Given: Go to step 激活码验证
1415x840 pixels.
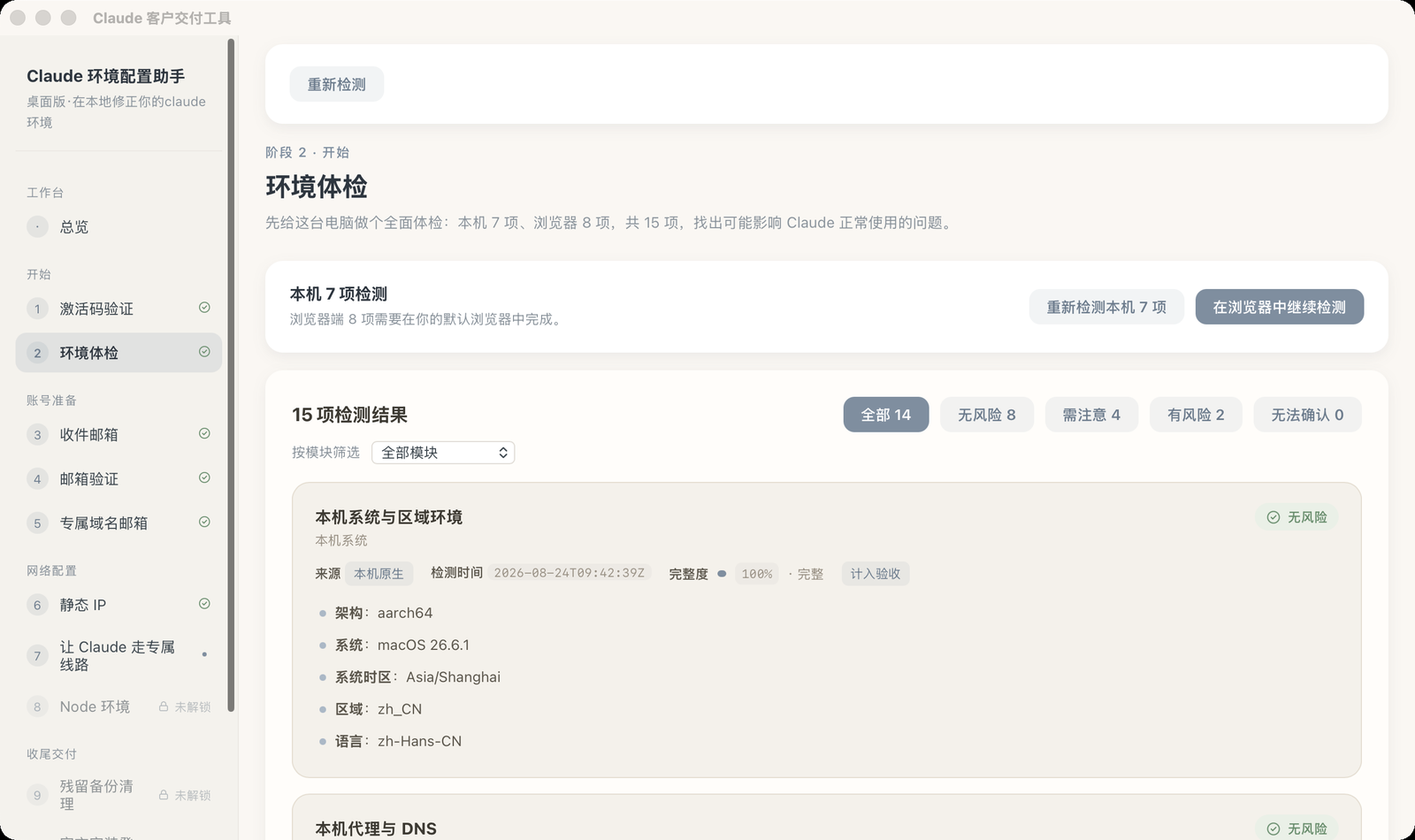Looking at the screenshot, I should [x=119, y=309].
